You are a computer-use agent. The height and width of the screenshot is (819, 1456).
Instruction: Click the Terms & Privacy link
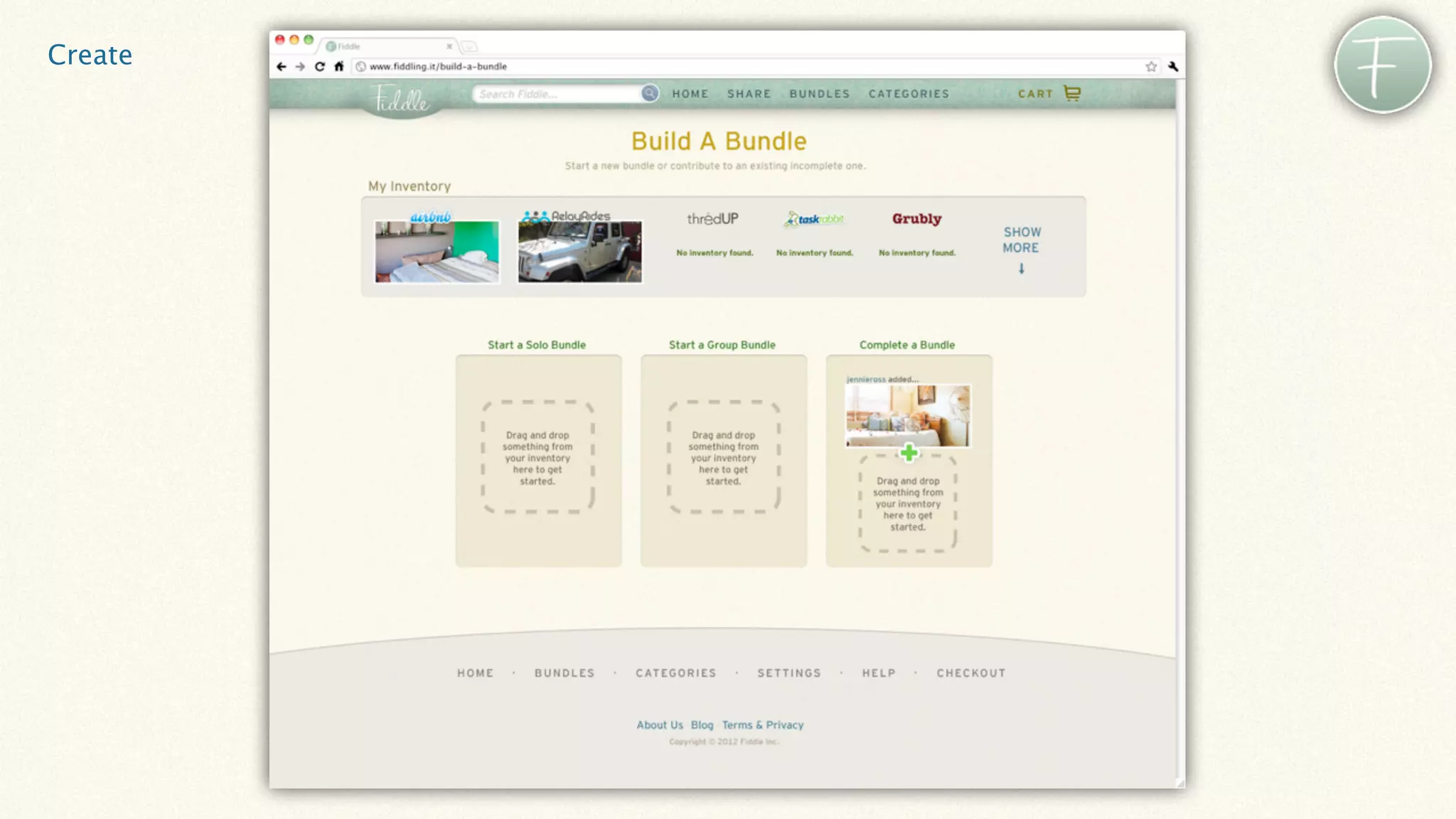763,725
